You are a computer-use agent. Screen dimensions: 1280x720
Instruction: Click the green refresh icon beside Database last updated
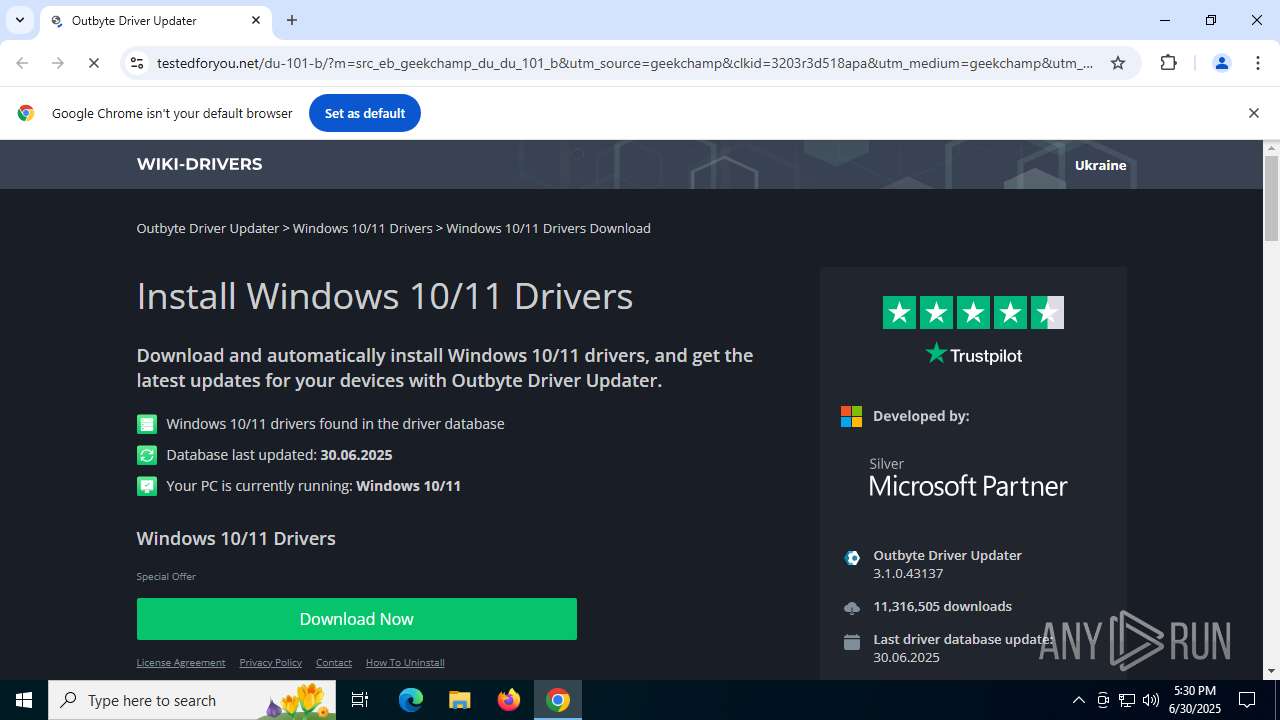147,455
